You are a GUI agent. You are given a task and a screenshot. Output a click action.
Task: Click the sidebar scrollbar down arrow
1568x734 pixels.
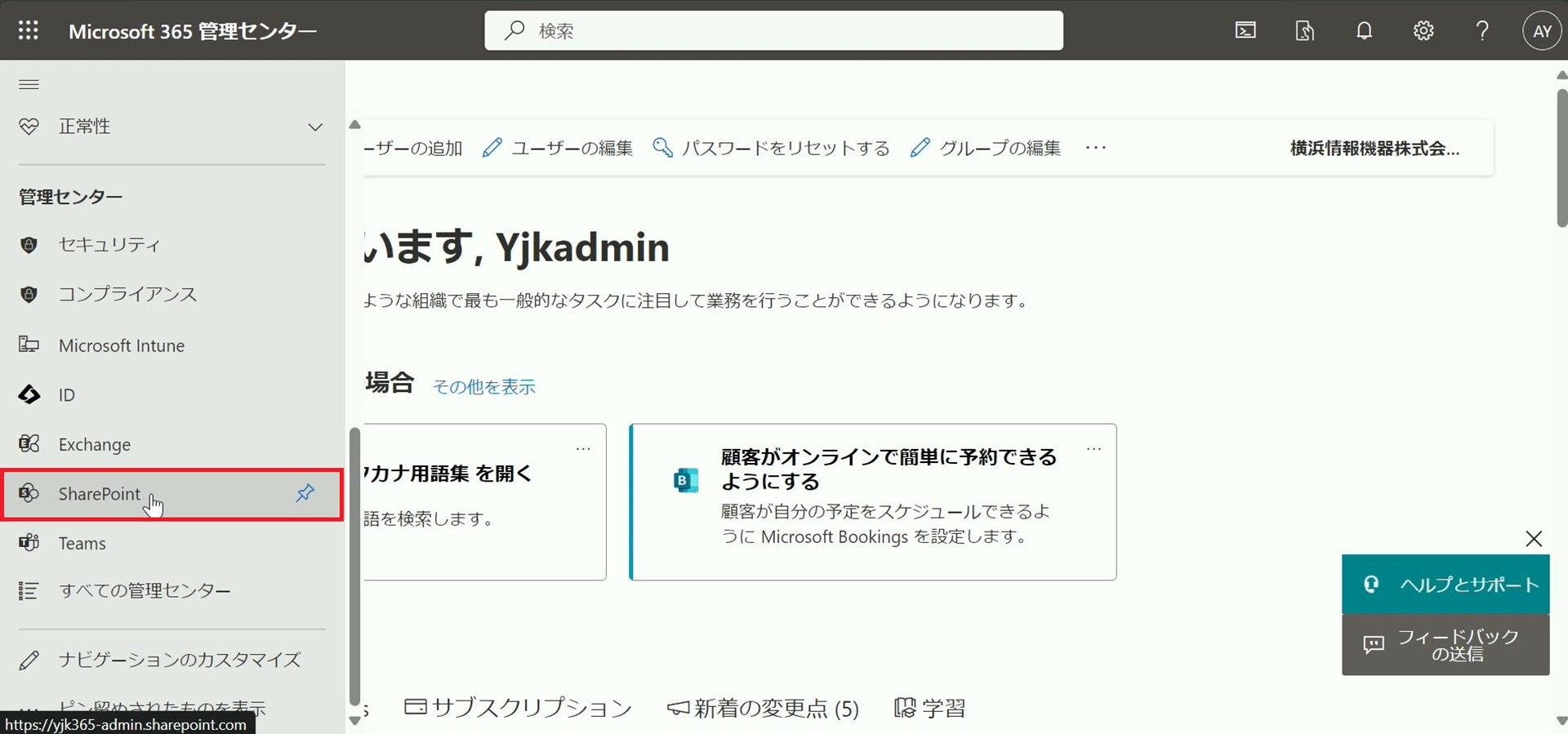(354, 720)
